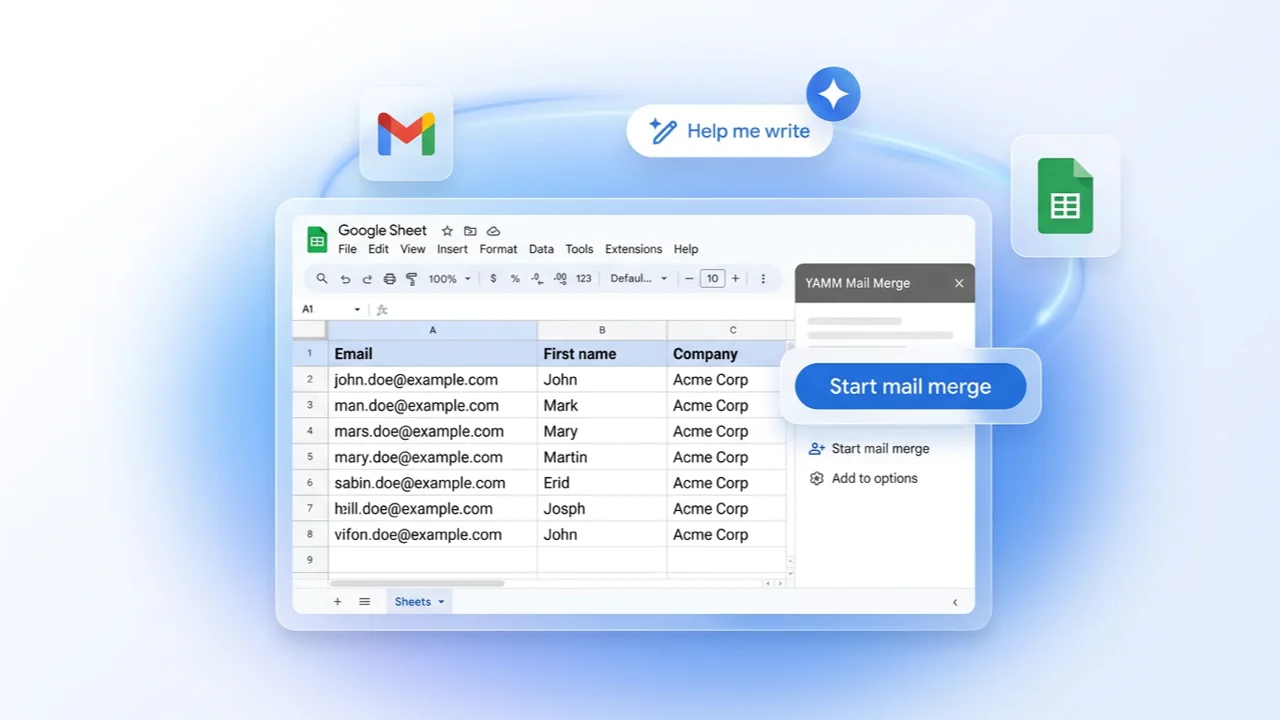1280x720 pixels.
Task: Move document using folder icon
Action: [x=470, y=231]
